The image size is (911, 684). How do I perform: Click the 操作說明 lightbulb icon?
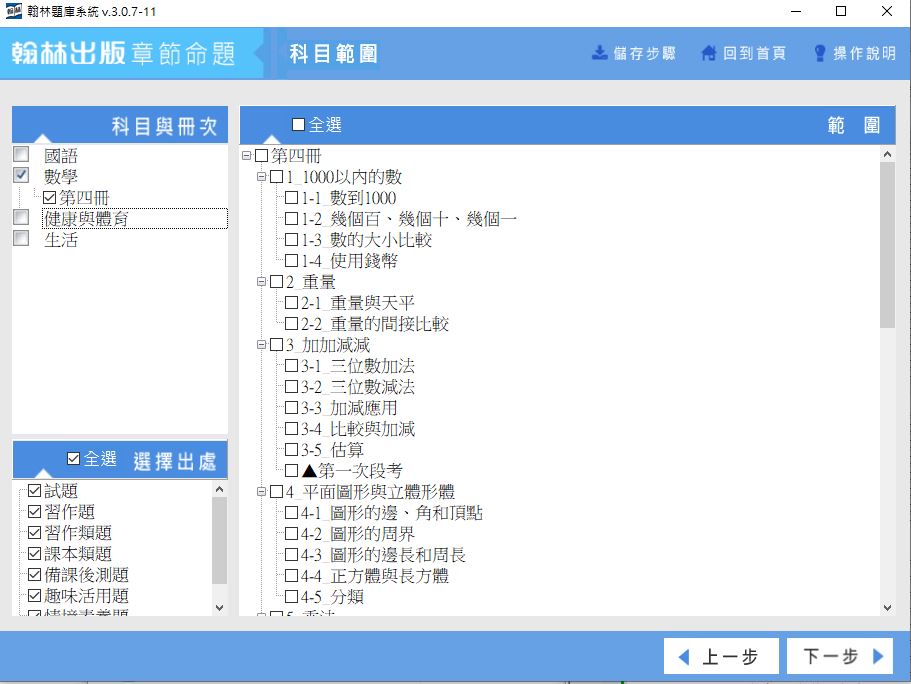819,53
